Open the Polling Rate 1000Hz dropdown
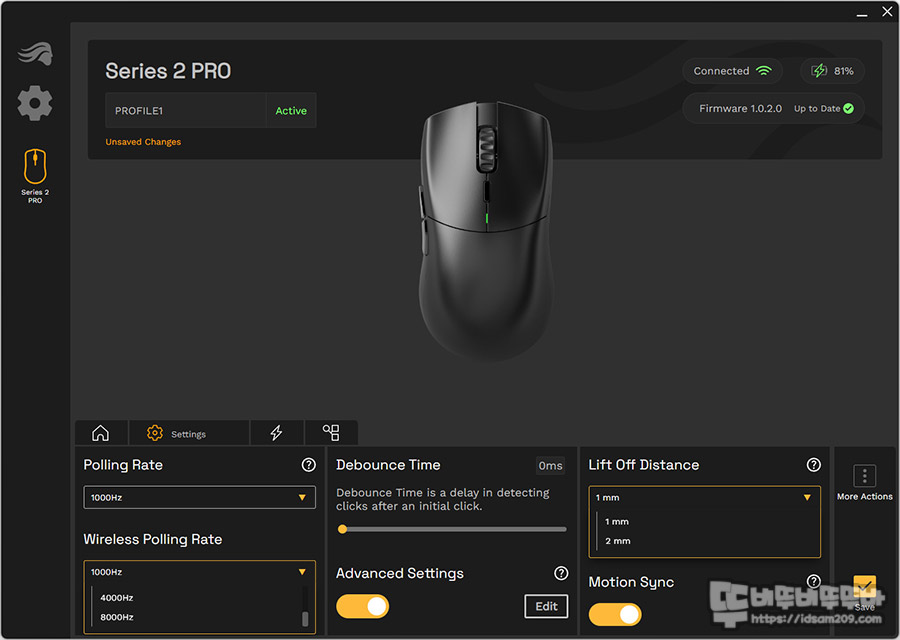 199,498
